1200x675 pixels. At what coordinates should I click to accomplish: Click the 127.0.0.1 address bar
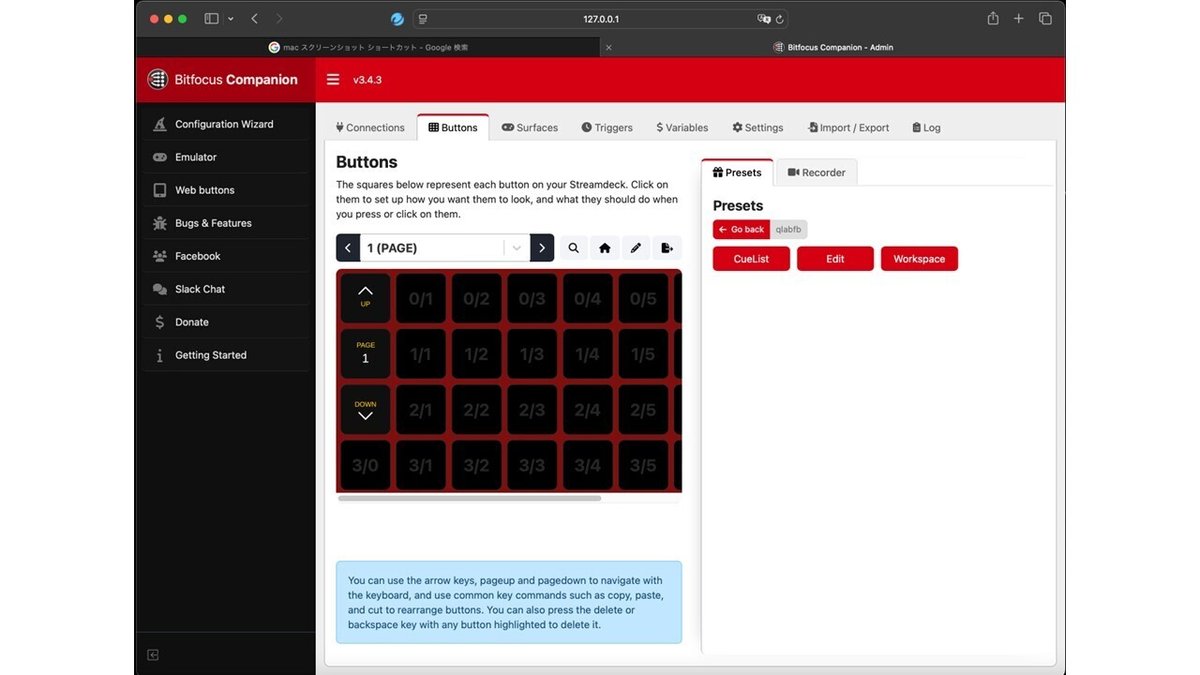(x=601, y=19)
